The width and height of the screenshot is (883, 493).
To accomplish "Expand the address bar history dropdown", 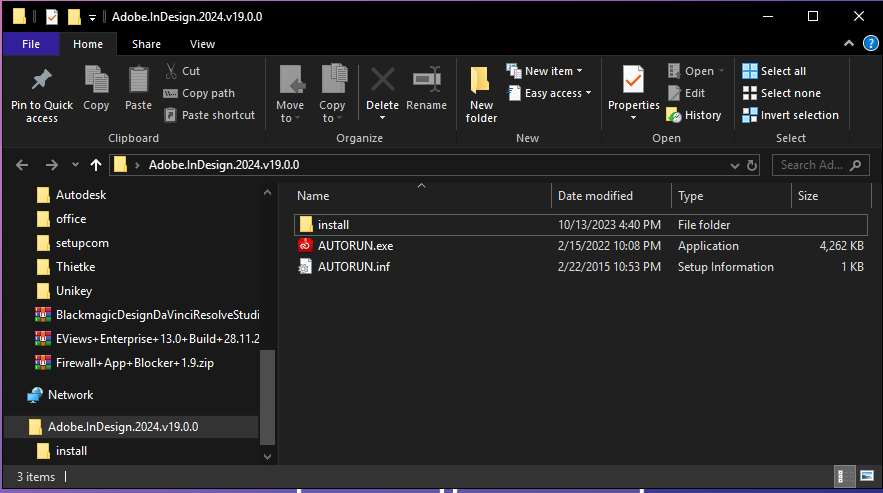I will pyautogui.click(x=734, y=165).
